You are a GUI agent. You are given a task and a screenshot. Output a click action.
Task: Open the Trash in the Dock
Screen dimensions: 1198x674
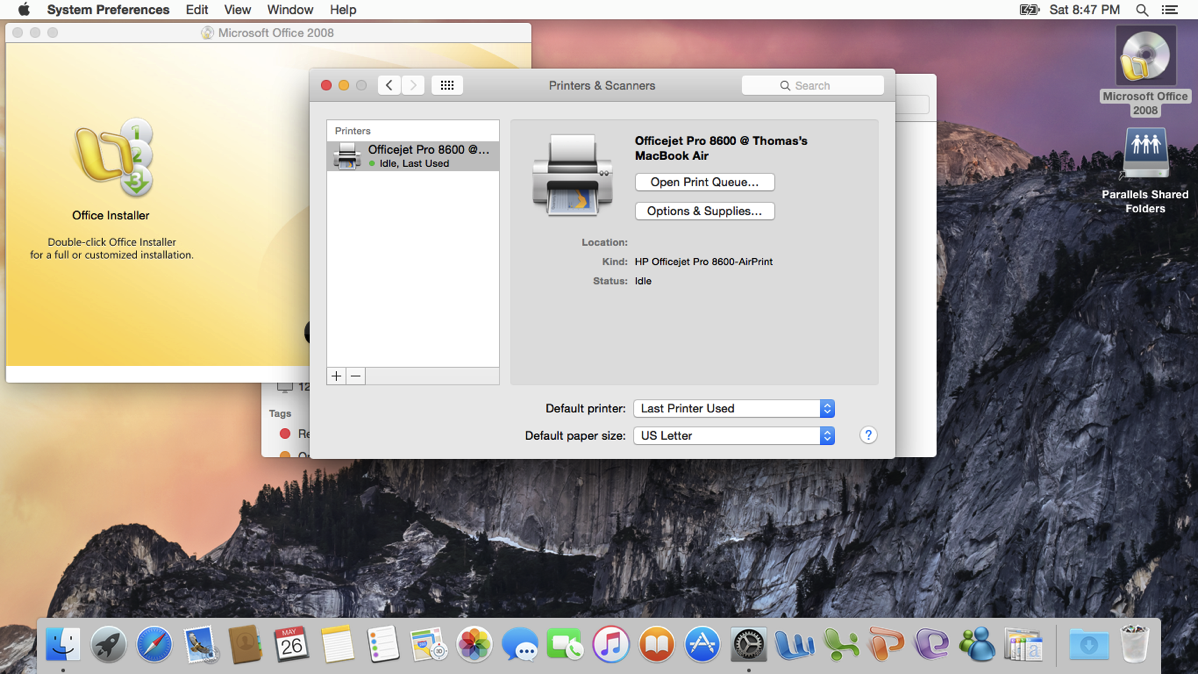pos(1135,644)
